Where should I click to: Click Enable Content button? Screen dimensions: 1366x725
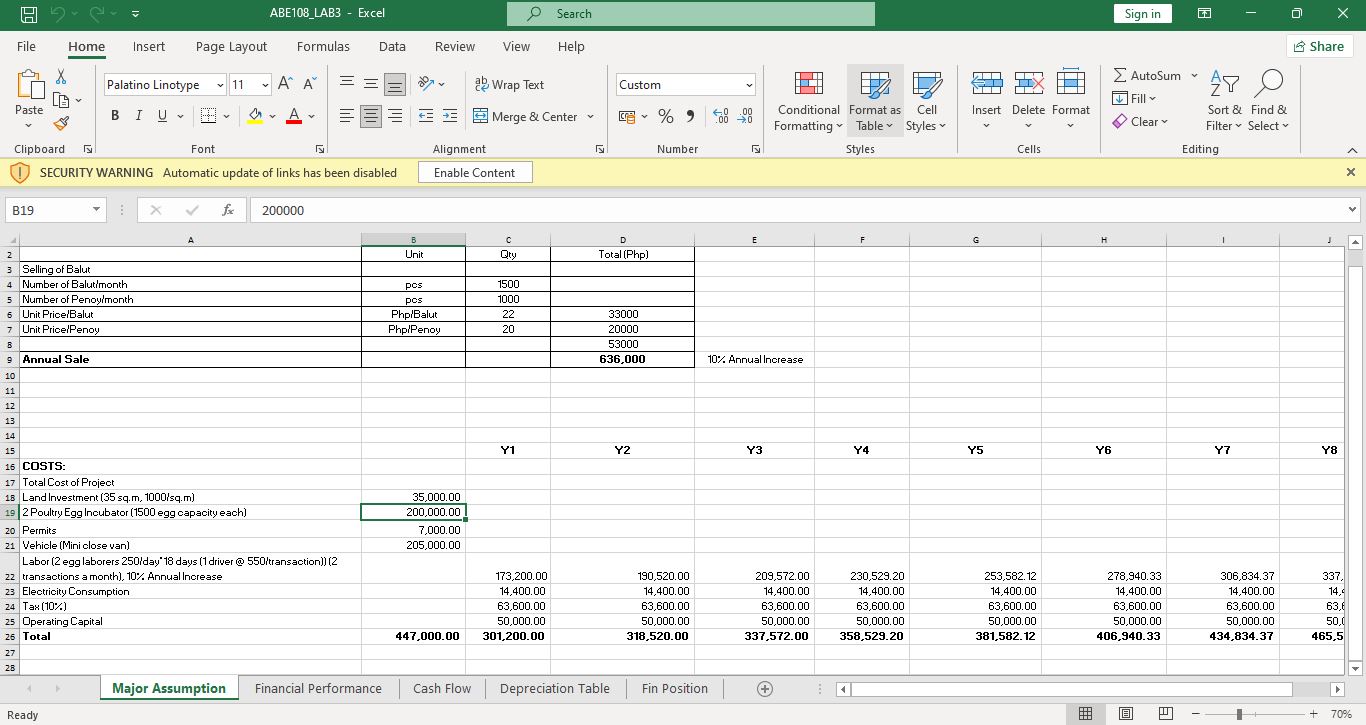(x=475, y=173)
